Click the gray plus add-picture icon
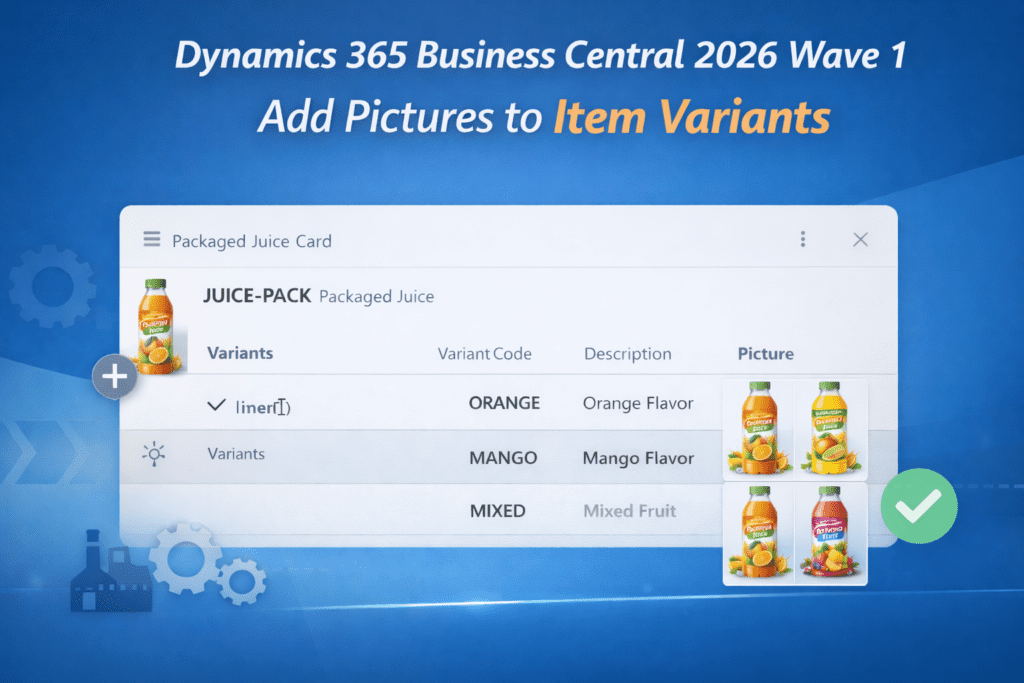Viewport: 1024px width, 683px height. coord(115,377)
